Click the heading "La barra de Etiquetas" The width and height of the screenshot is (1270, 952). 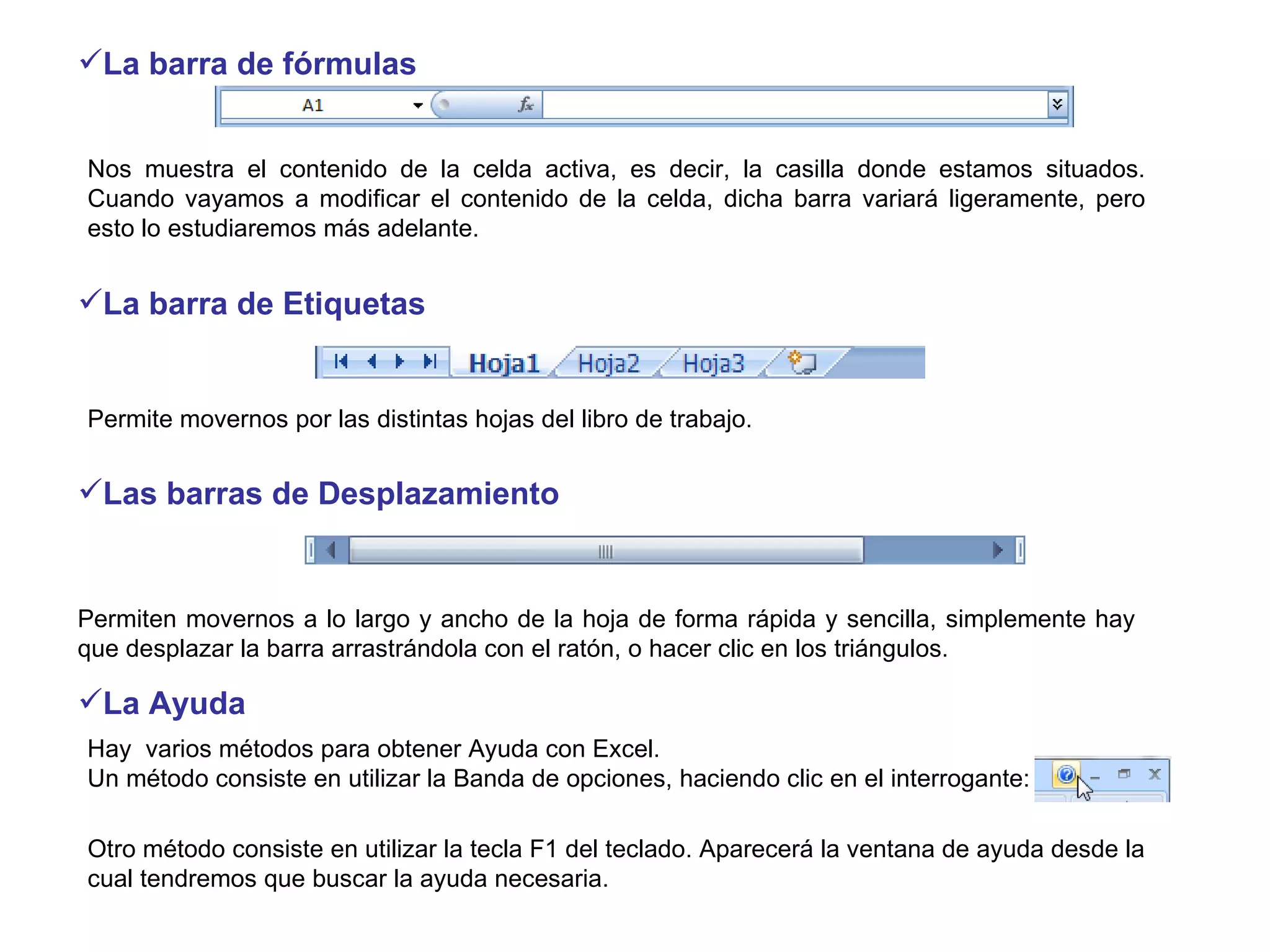pos(264,304)
